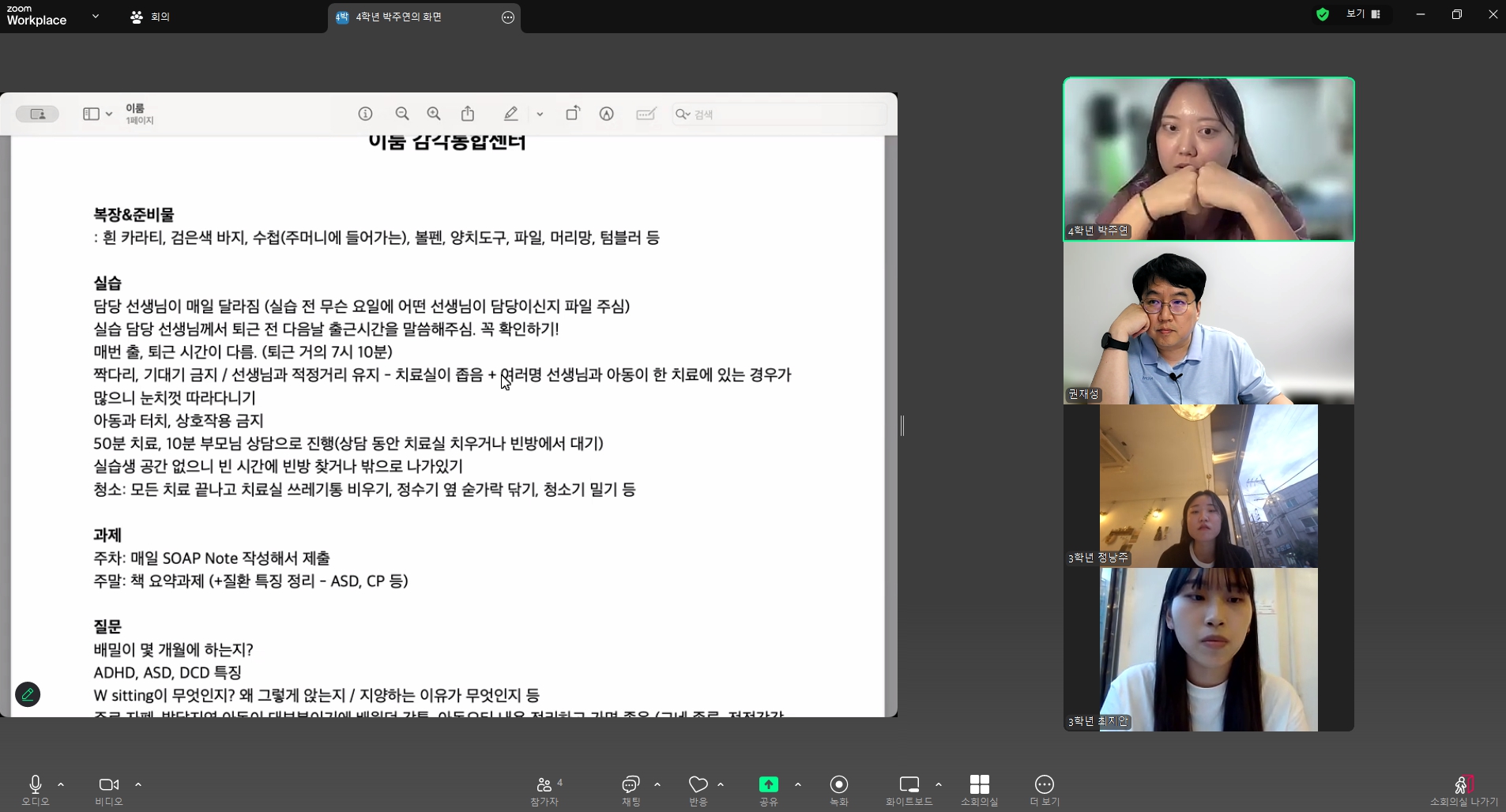Viewport: 1506px width, 812px height.
Task: Switch to the 회의 tab
Action: [x=152, y=17]
